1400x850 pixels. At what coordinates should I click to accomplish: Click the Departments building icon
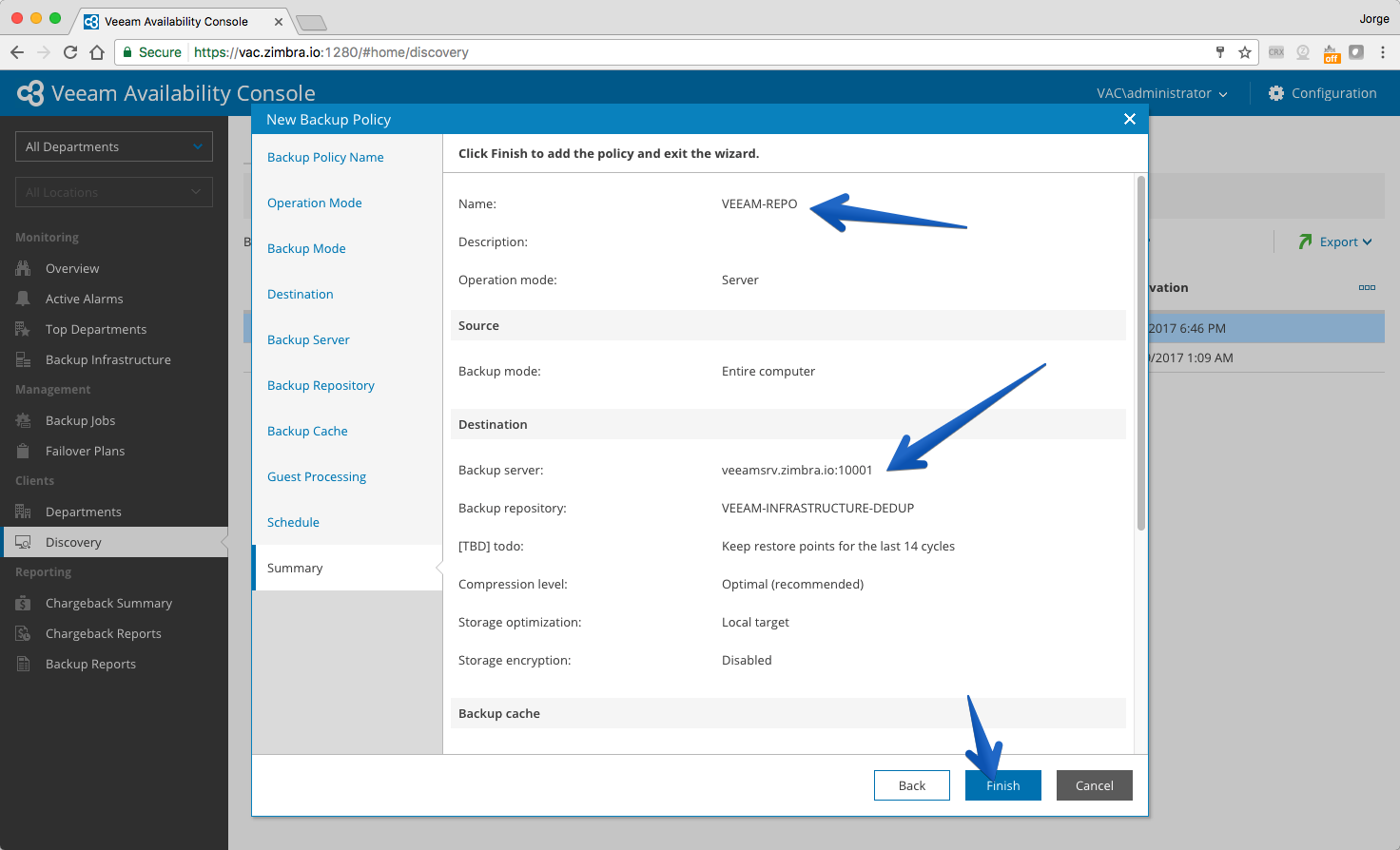pyautogui.click(x=23, y=512)
